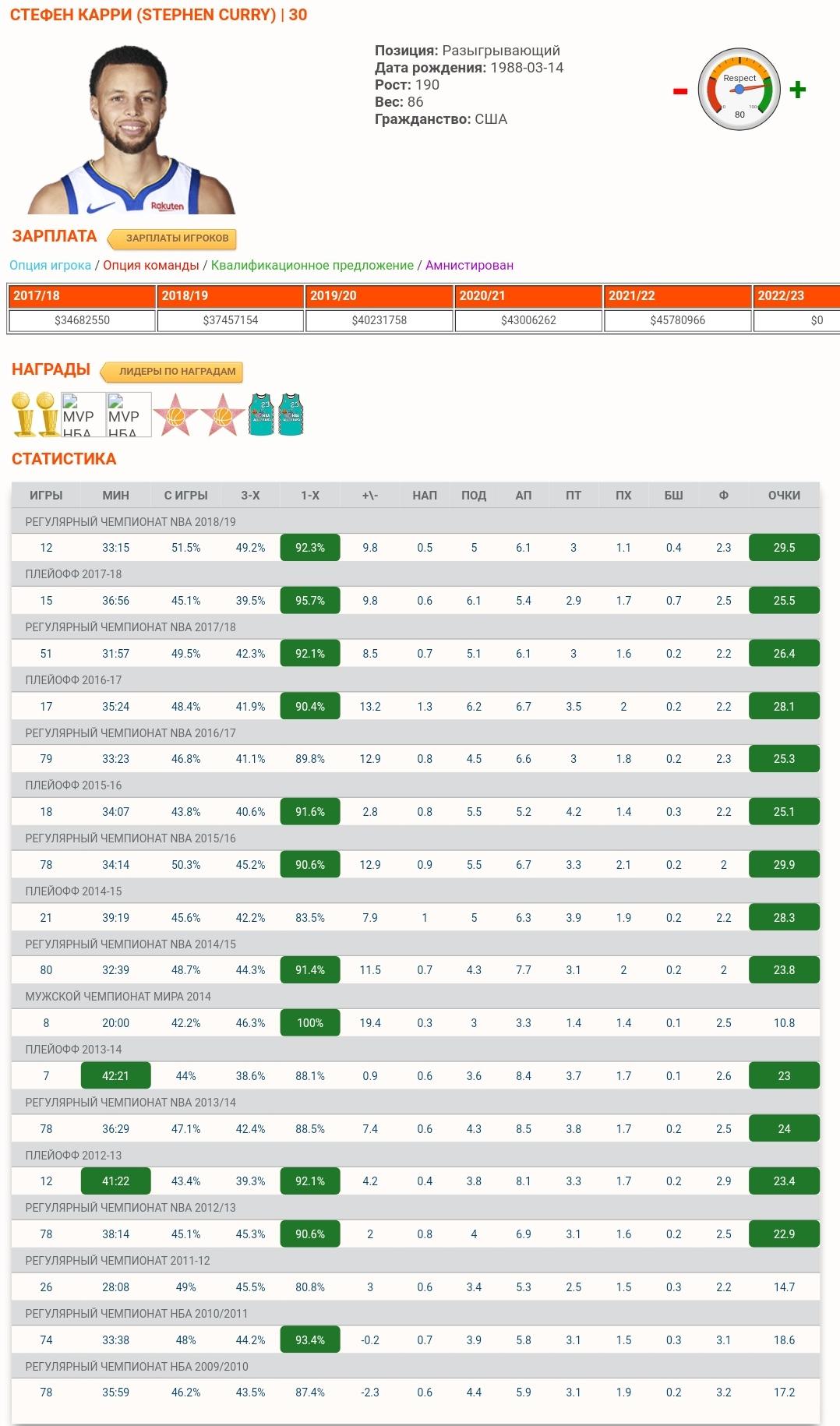The width and height of the screenshot is (840, 1426).
Task: Select the 2021/22 salary column header
Action: tap(678, 296)
